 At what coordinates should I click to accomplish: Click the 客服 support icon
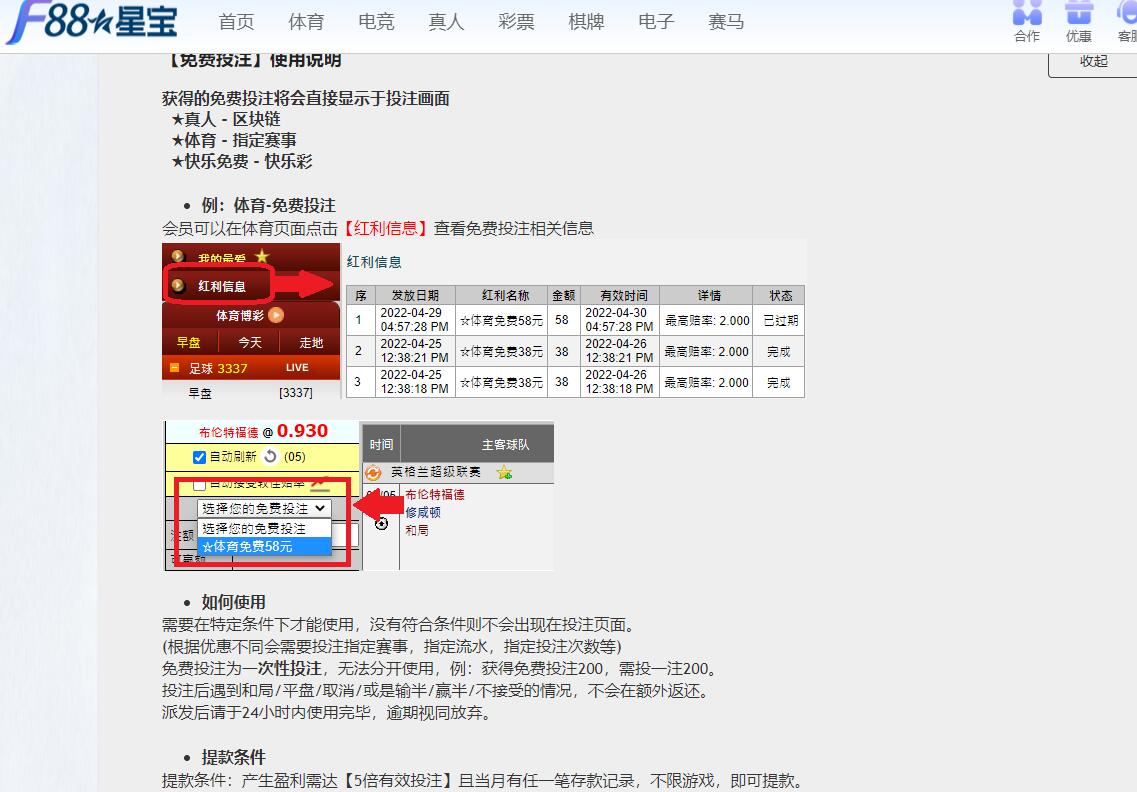click(x=1127, y=22)
